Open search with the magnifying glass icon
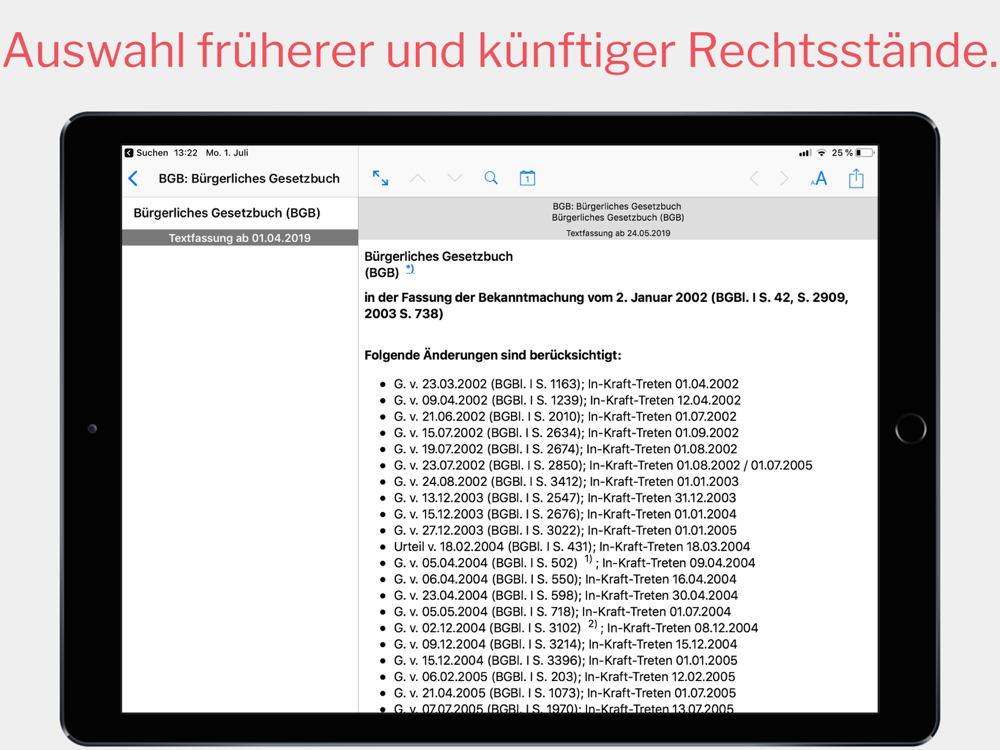 tap(490, 178)
